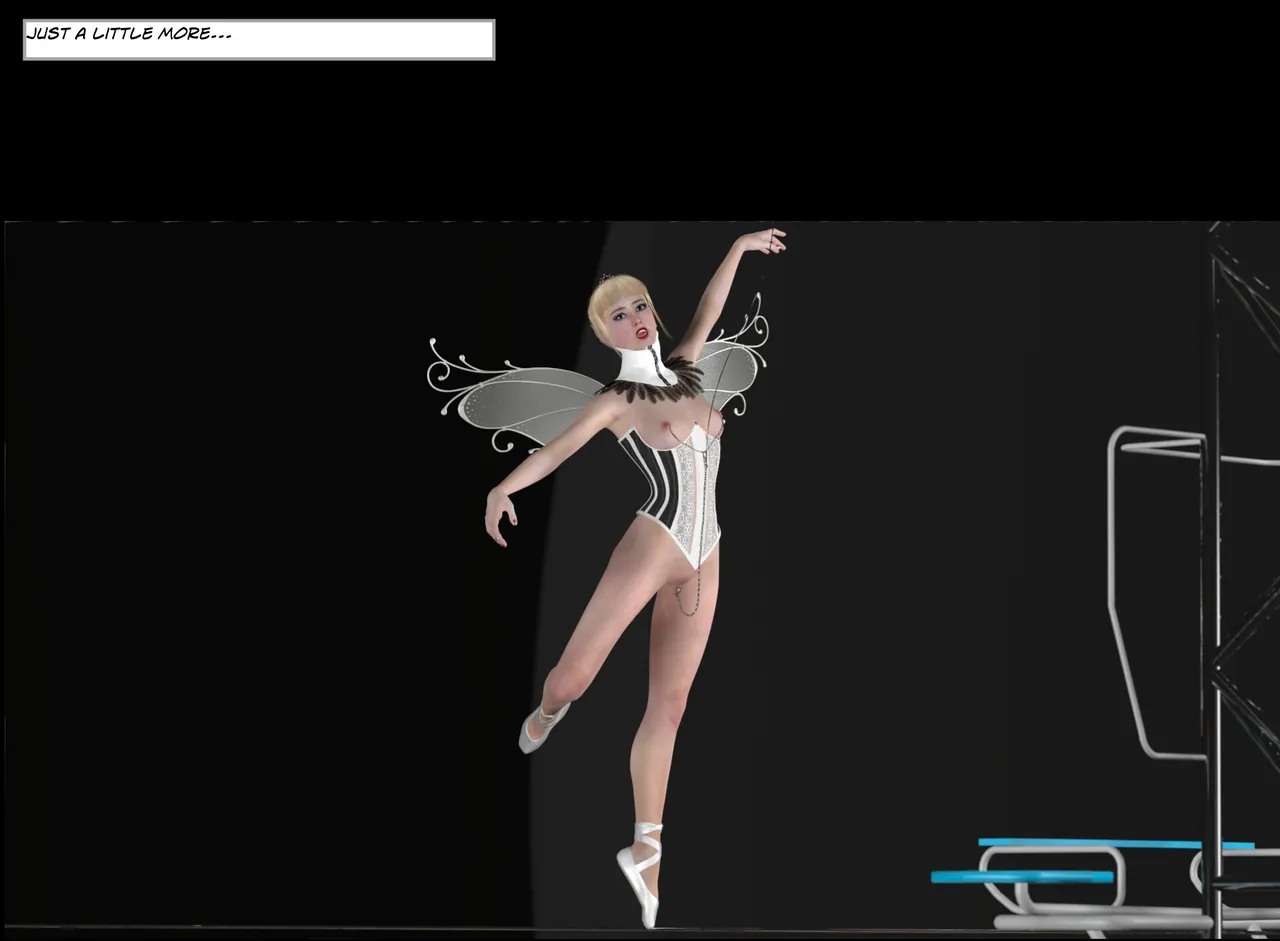The height and width of the screenshot is (941, 1280).
Task: Click the white tubular base under the platforms
Action: [x=1100, y=920]
